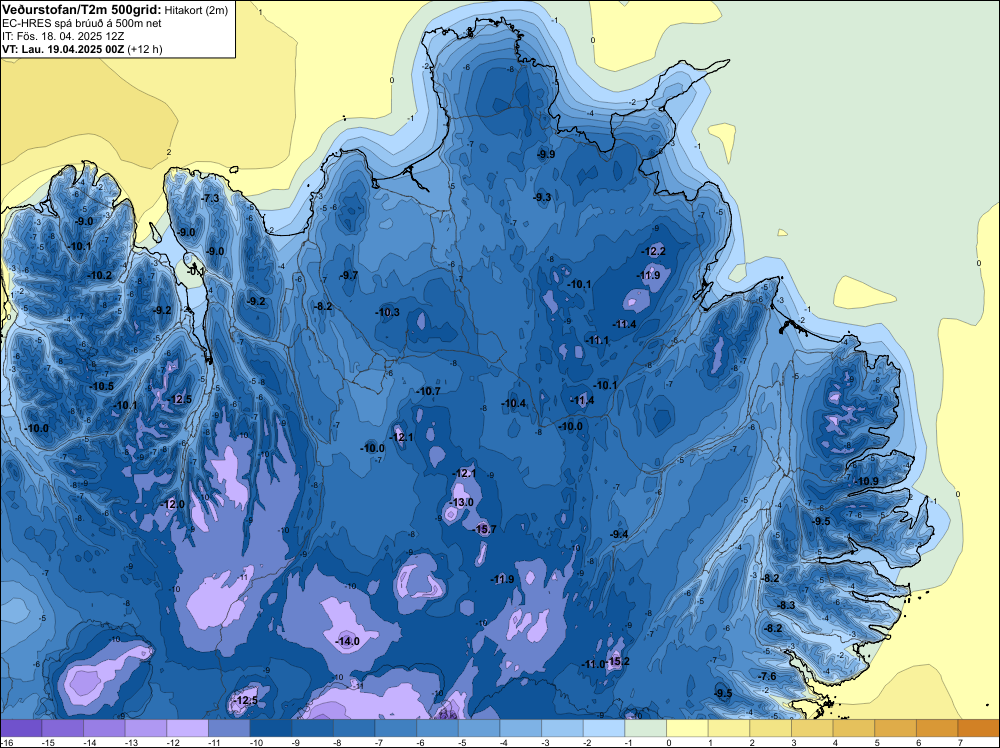Click the -10.9 temperature label

point(866,481)
